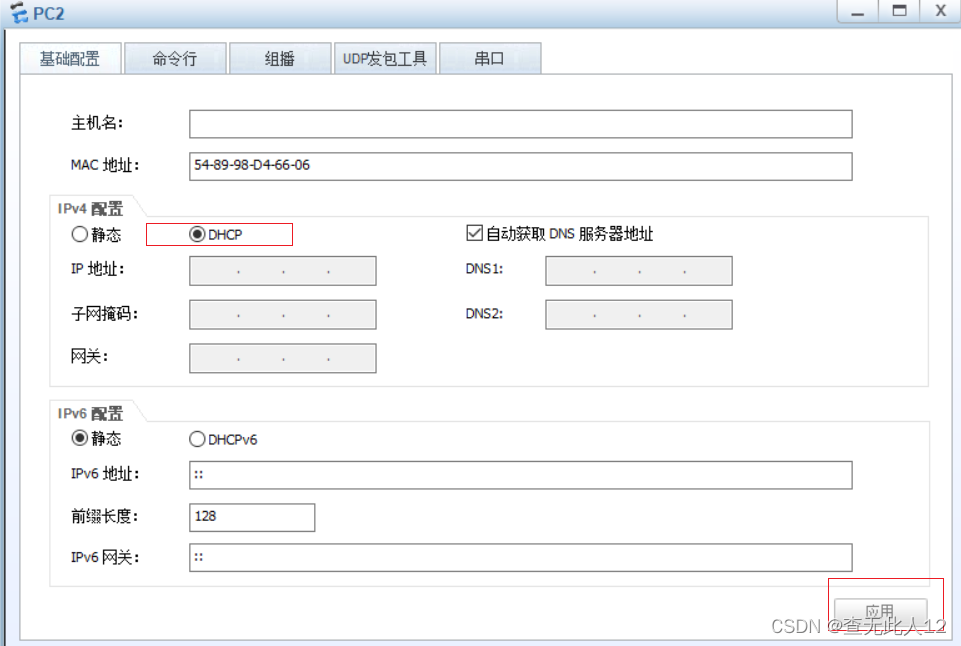Open the UDP发包工具 tab

point(385,59)
